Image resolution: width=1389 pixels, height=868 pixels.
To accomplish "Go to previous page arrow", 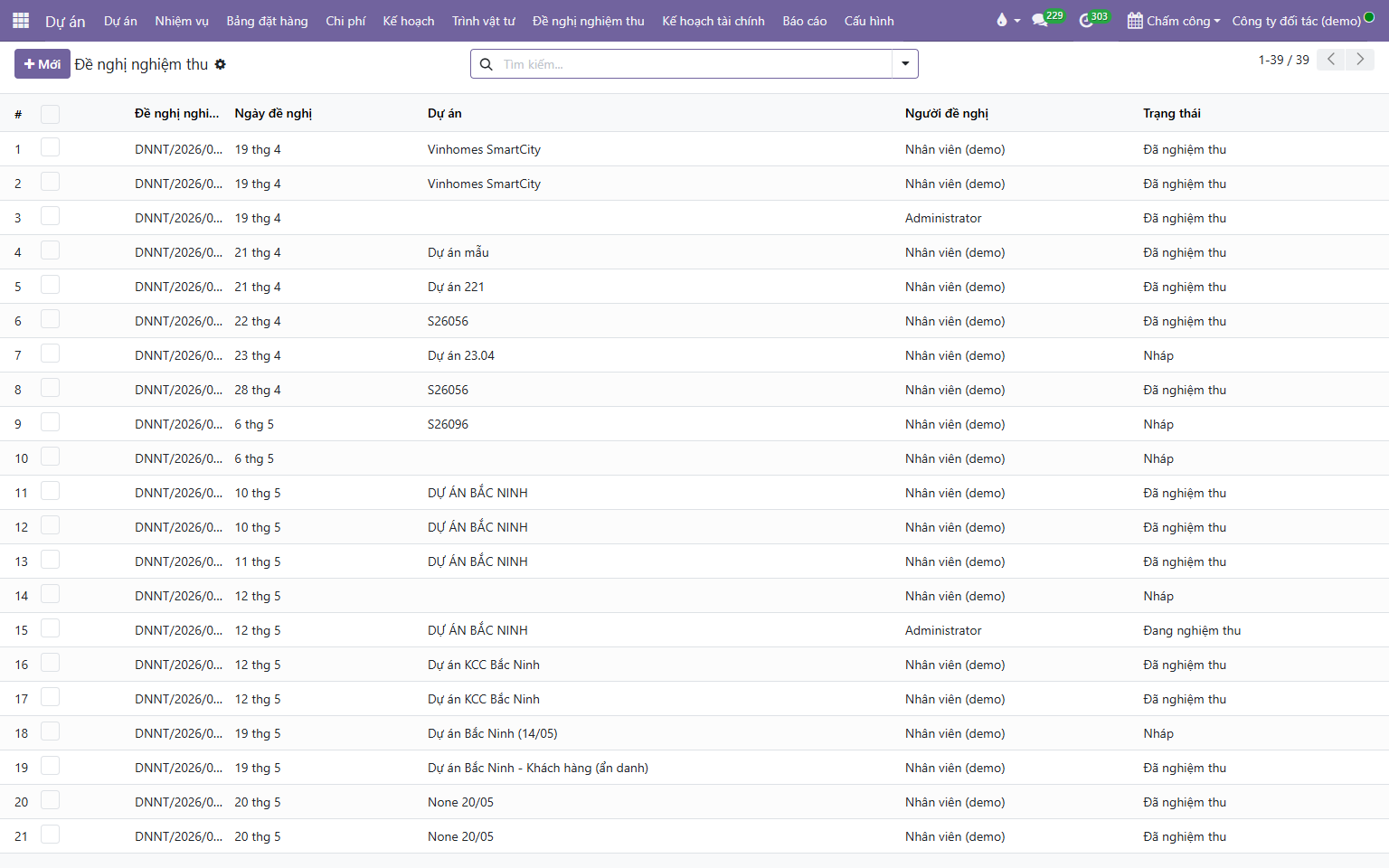I will pos(1330,60).
